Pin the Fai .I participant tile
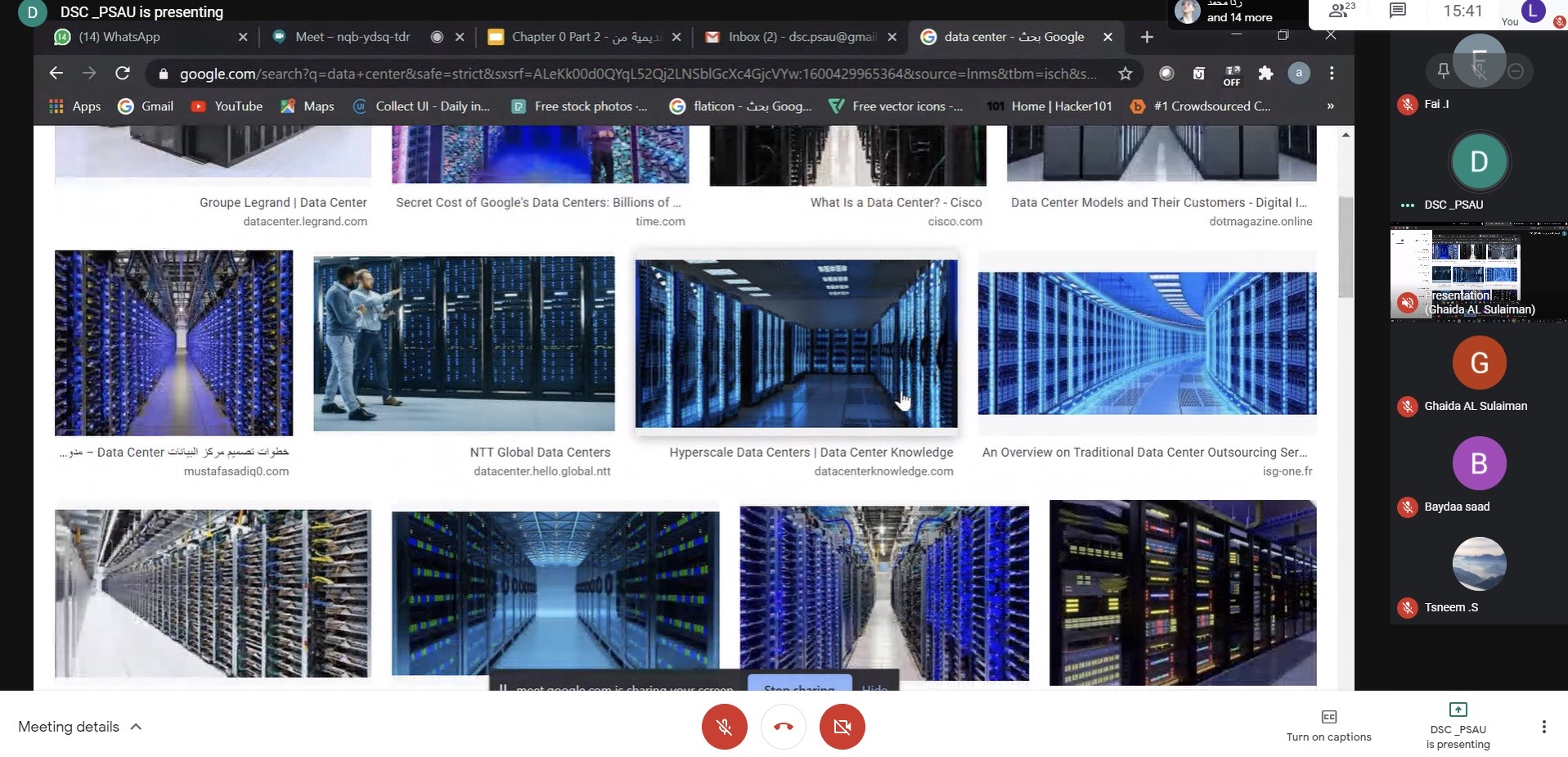 coord(1444,71)
